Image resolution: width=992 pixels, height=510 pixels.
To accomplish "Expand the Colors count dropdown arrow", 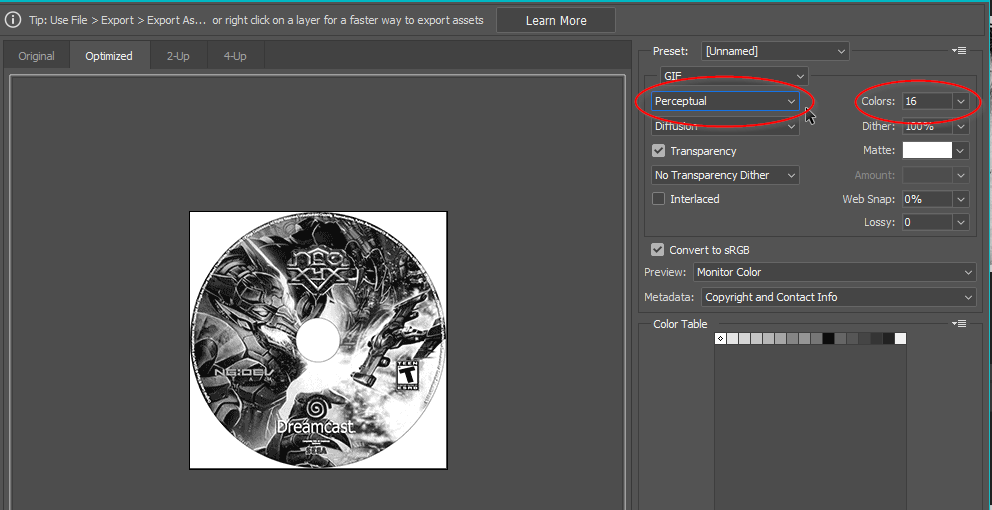I will (960, 101).
